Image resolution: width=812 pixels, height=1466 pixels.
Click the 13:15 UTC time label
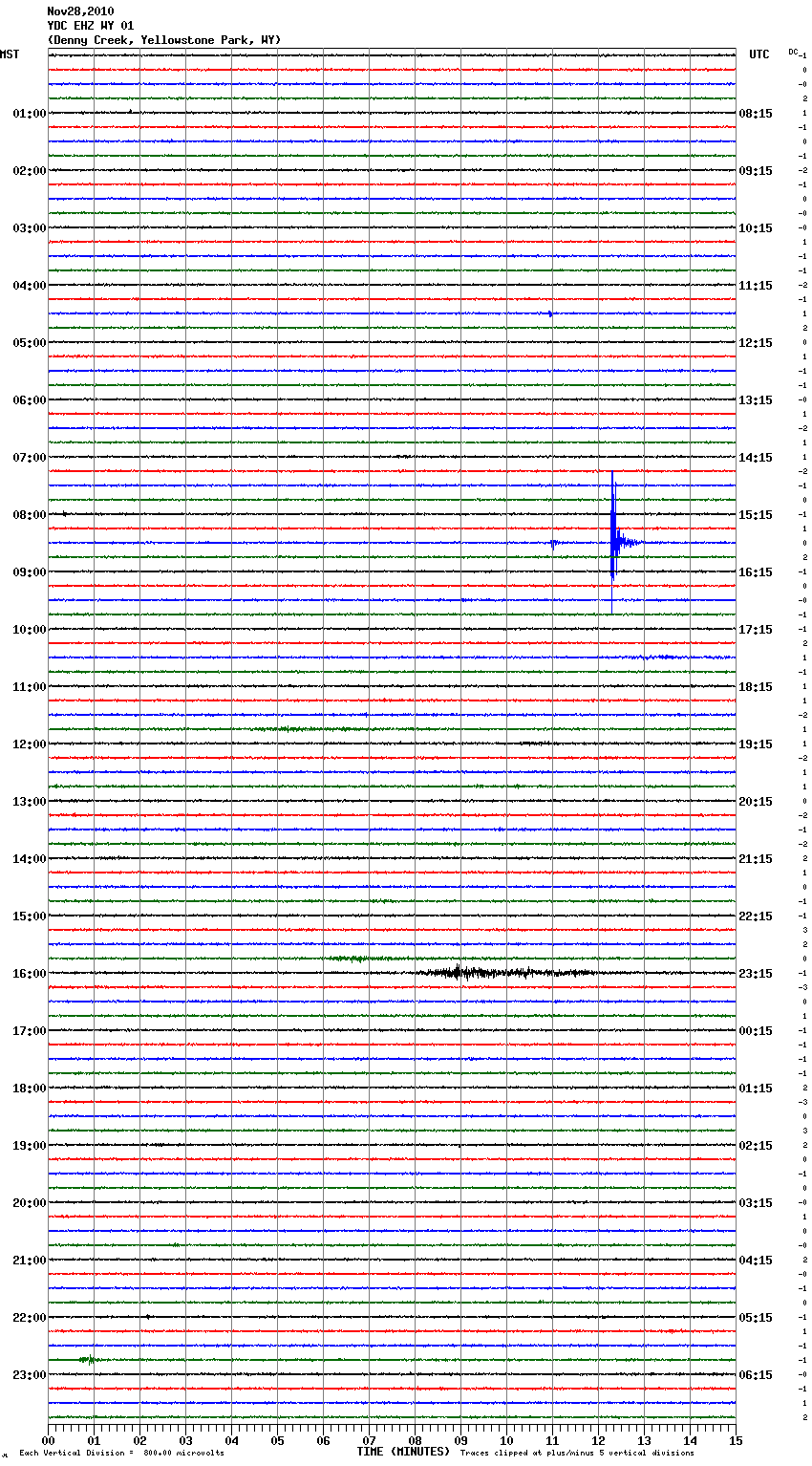pos(756,400)
